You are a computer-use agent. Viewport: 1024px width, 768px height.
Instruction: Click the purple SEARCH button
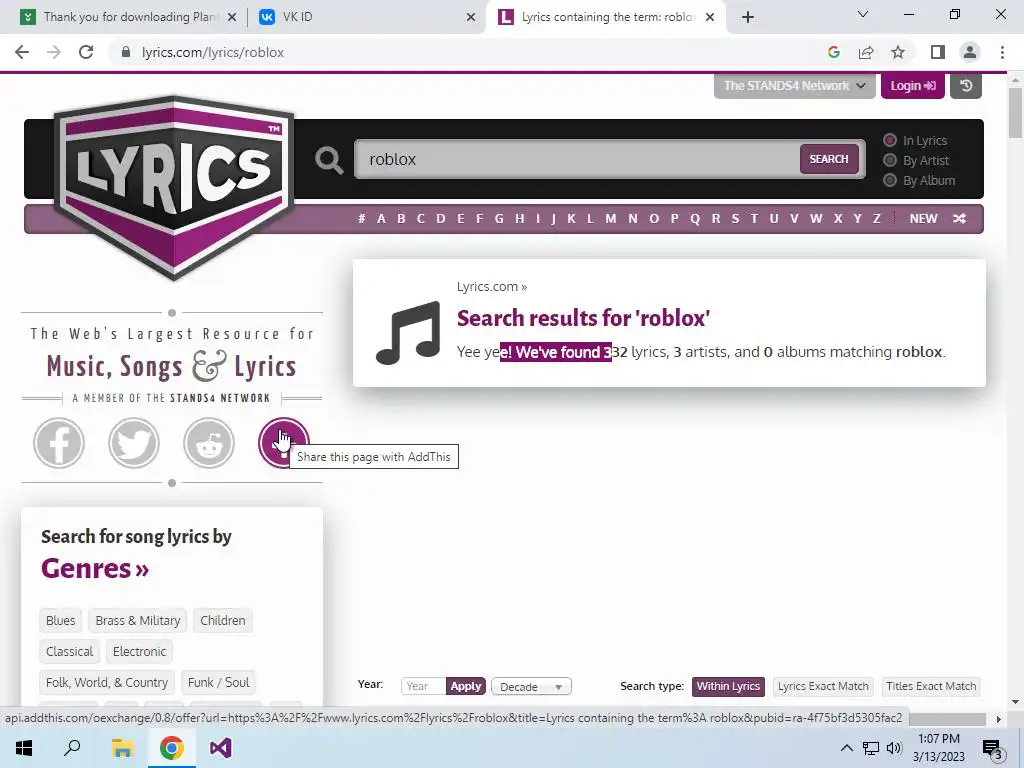[829, 159]
